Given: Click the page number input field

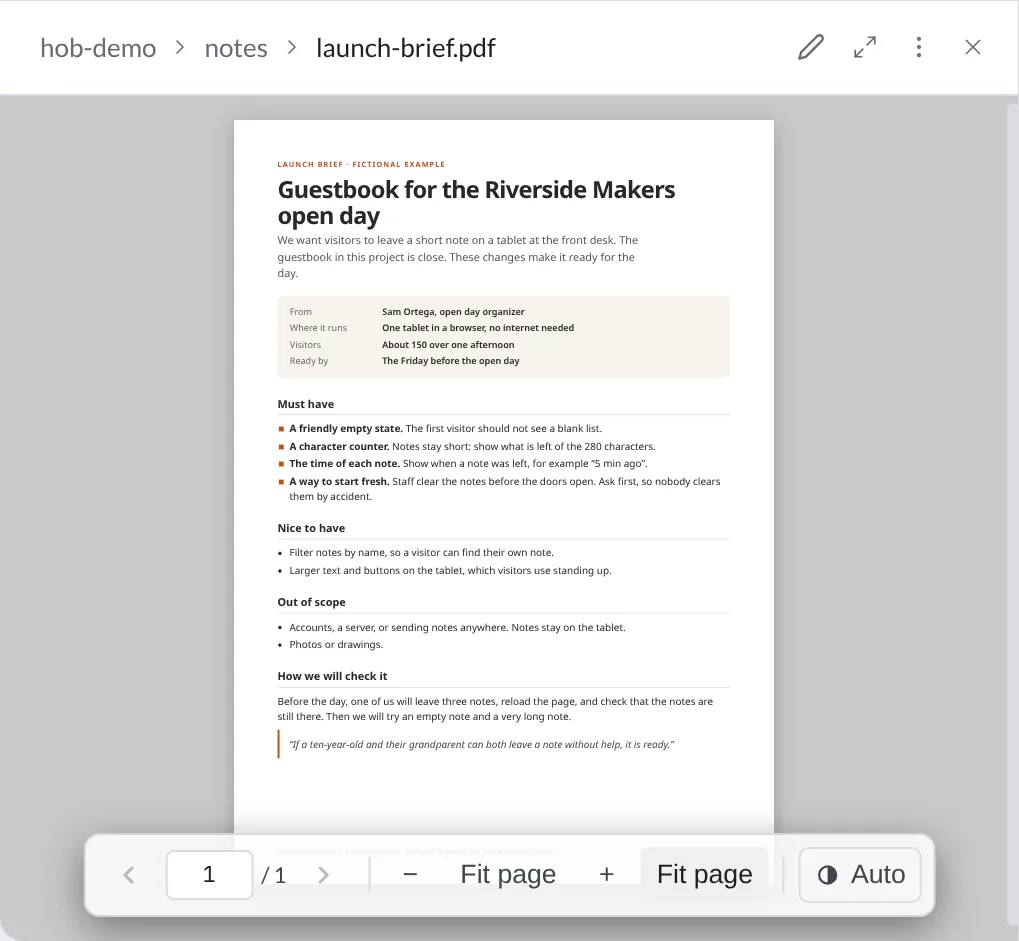Looking at the screenshot, I should tap(209, 875).
